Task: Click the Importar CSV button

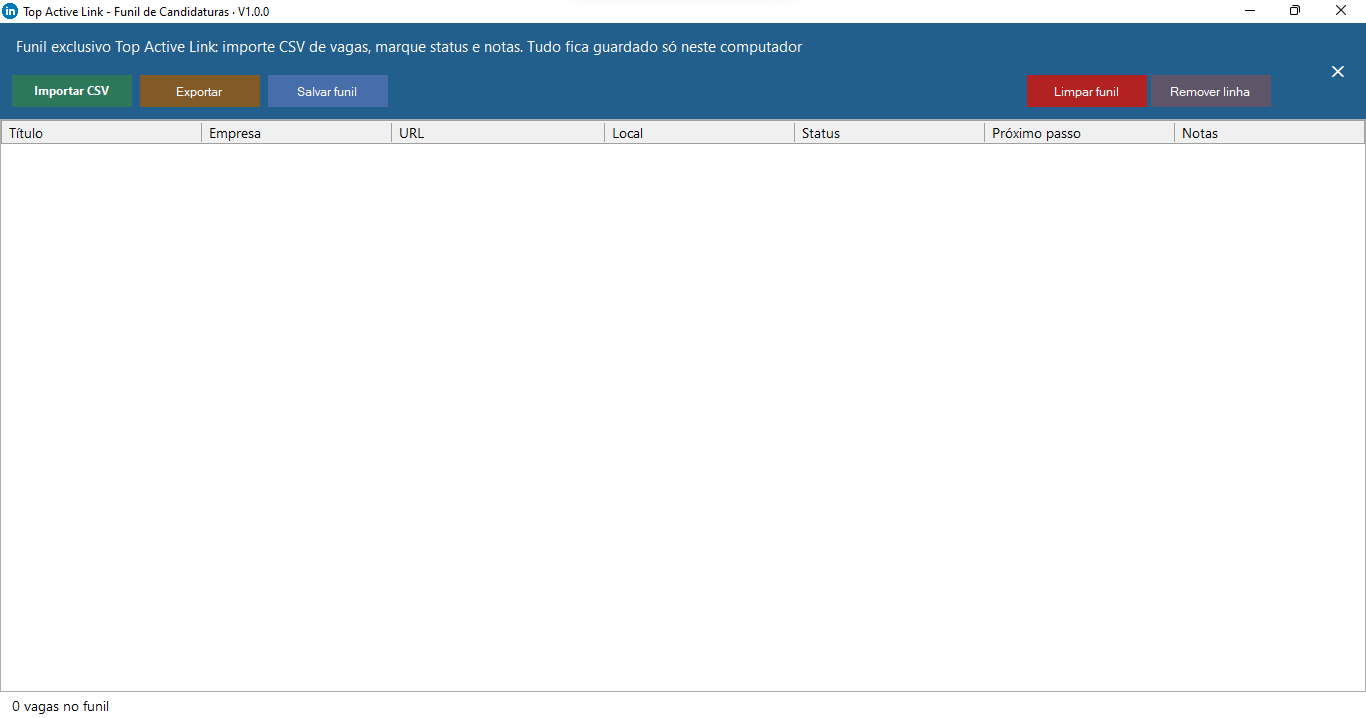Action: pos(72,91)
